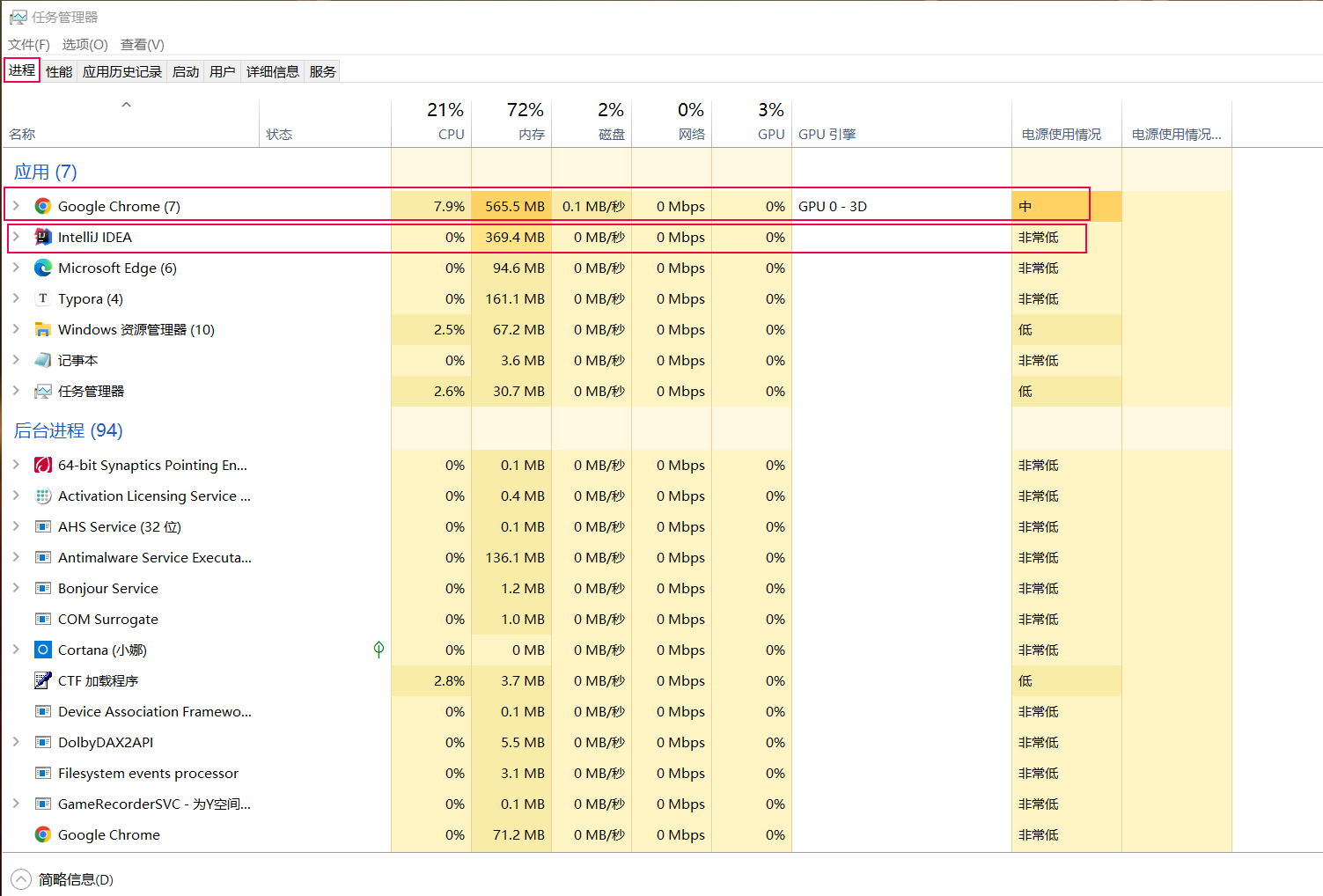1323x896 pixels.
Task: Click the 后台进程 (94) group heading
Action: [69, 430]
